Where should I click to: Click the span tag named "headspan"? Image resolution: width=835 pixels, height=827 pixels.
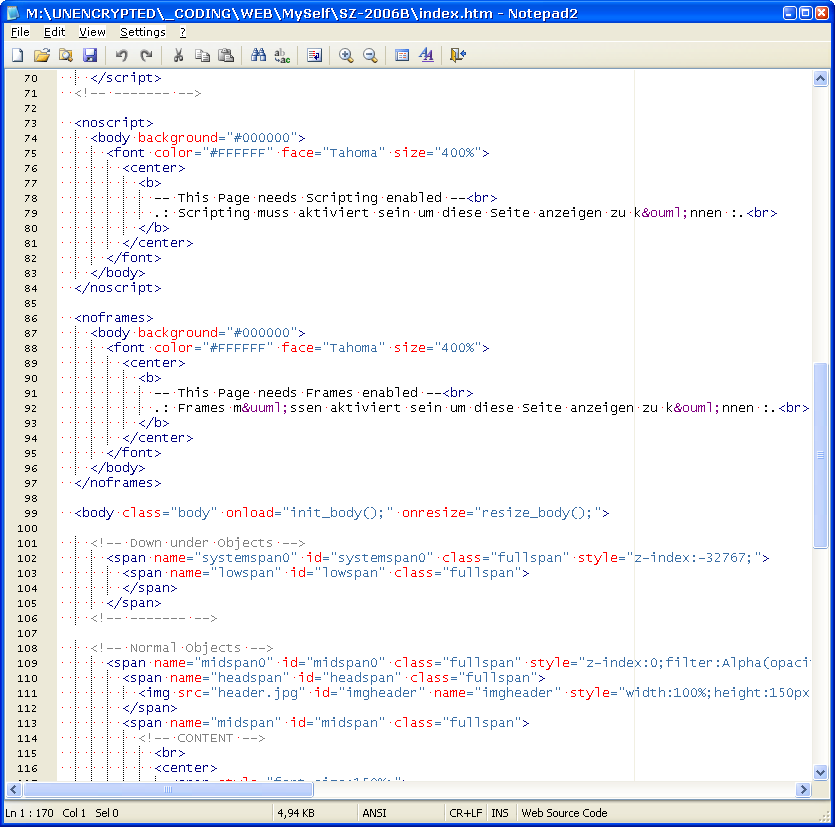[x=334, y=678]
